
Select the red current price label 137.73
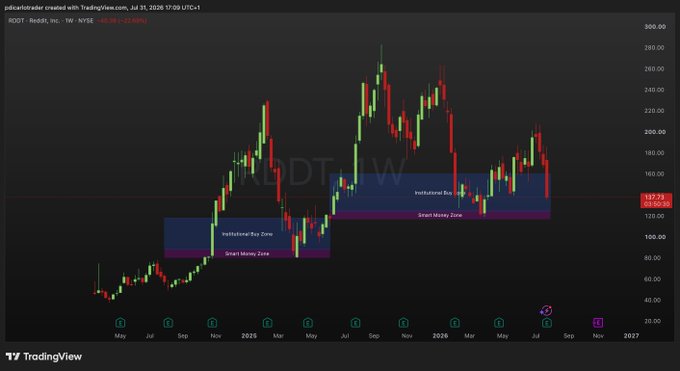pos(656,200)
